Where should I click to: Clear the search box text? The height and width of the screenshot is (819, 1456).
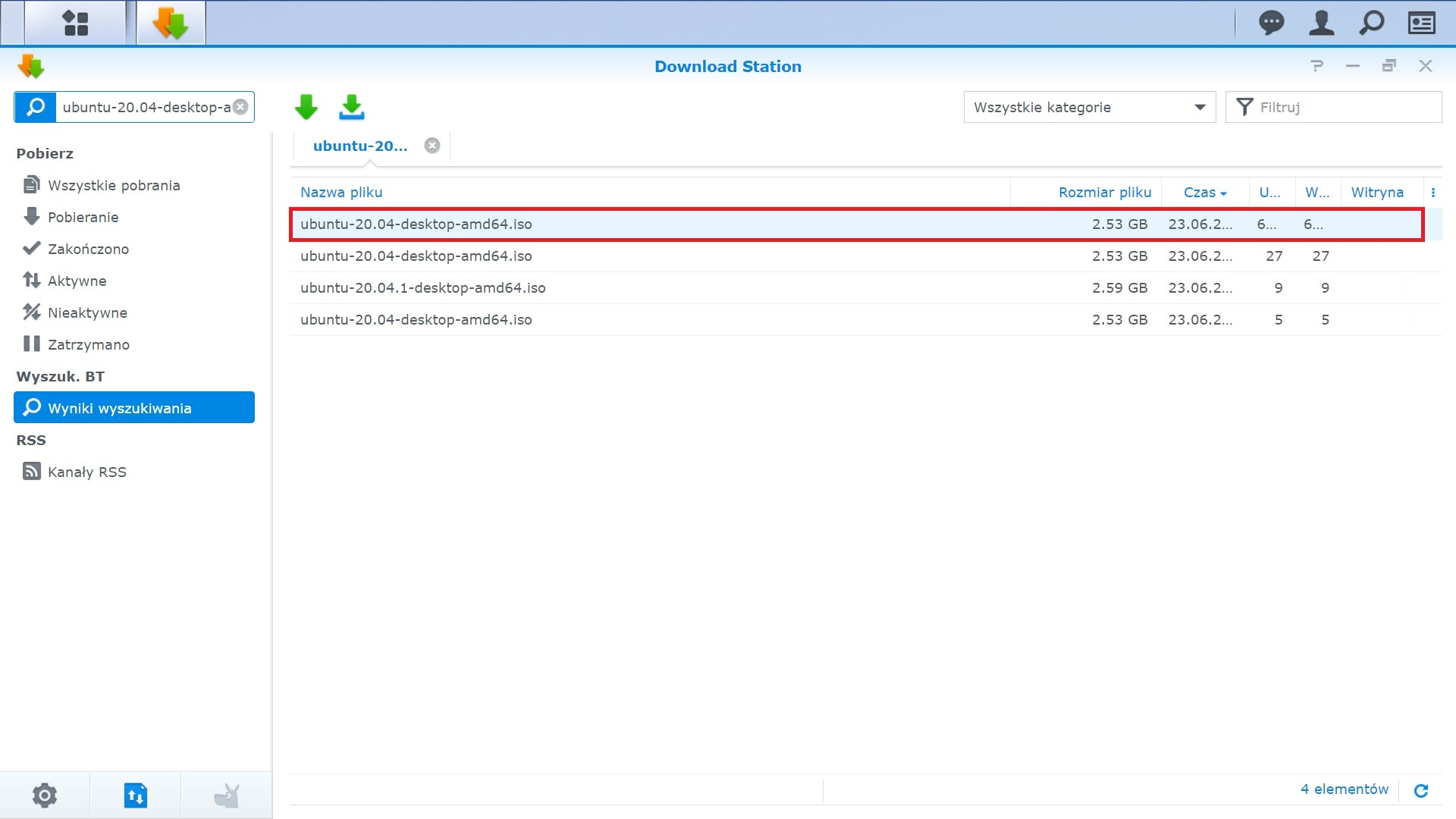click(x=240, y=107)
